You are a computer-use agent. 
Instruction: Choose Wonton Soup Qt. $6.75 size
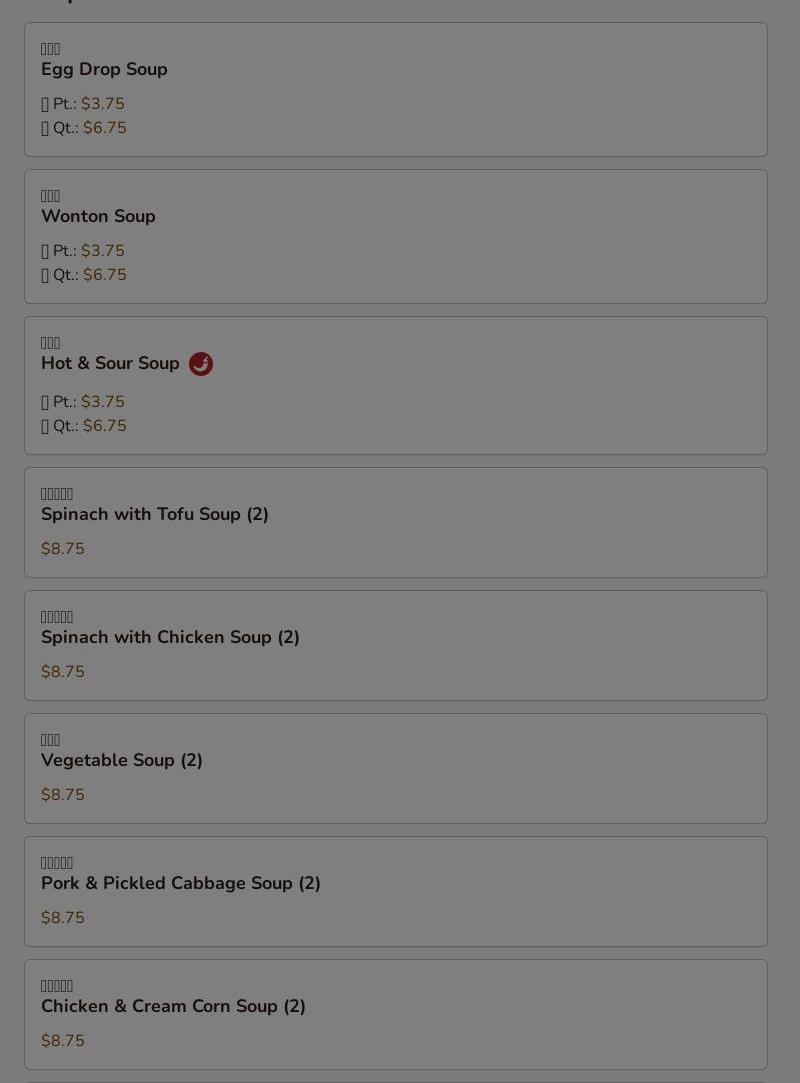tap(84, 275)
